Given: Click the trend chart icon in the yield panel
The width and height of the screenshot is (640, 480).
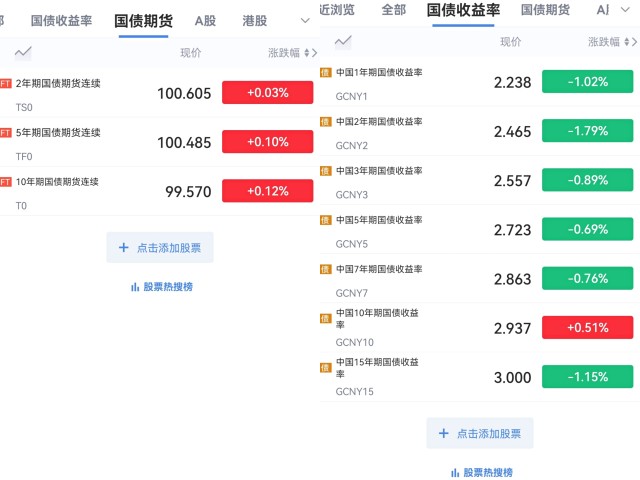Looking at the screenshot, I should point(343,41).
